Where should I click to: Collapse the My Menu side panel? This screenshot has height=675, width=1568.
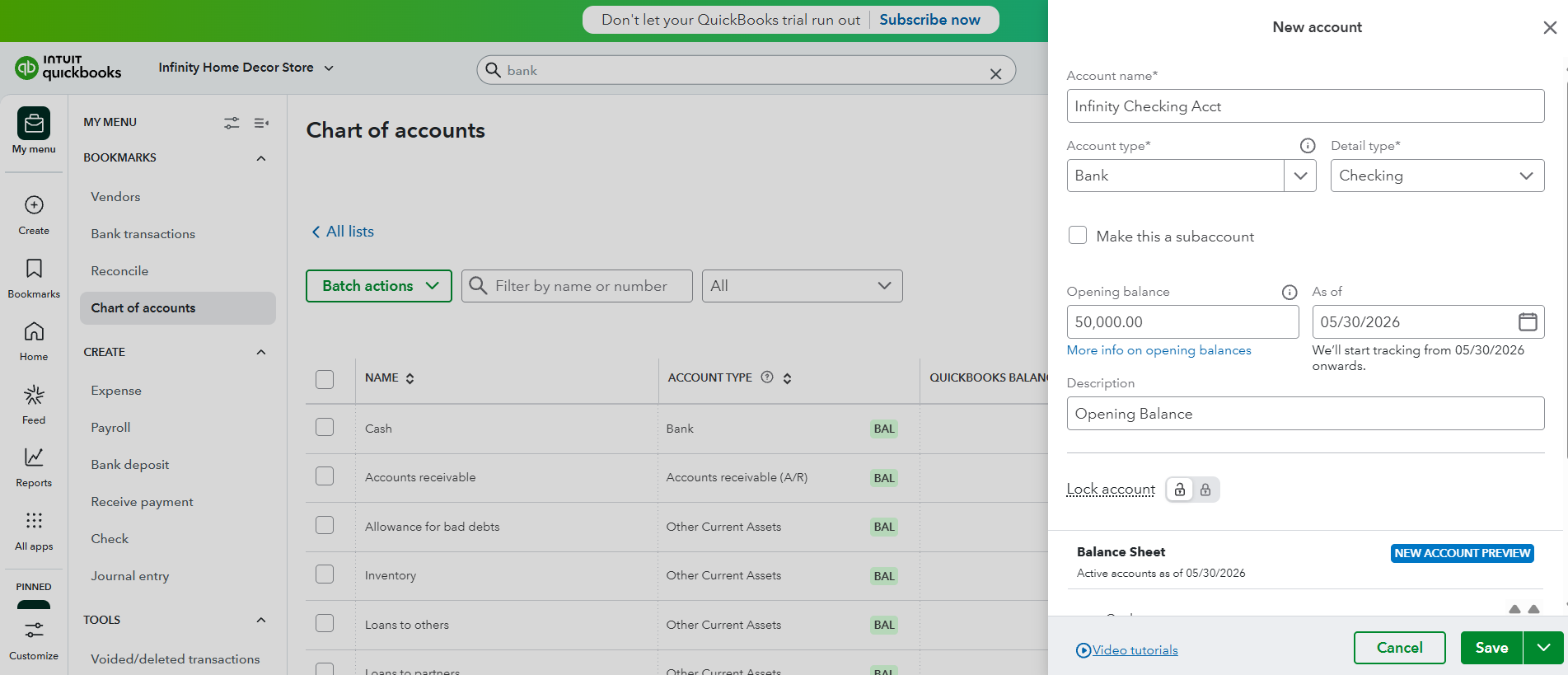[x=261, y=123]
